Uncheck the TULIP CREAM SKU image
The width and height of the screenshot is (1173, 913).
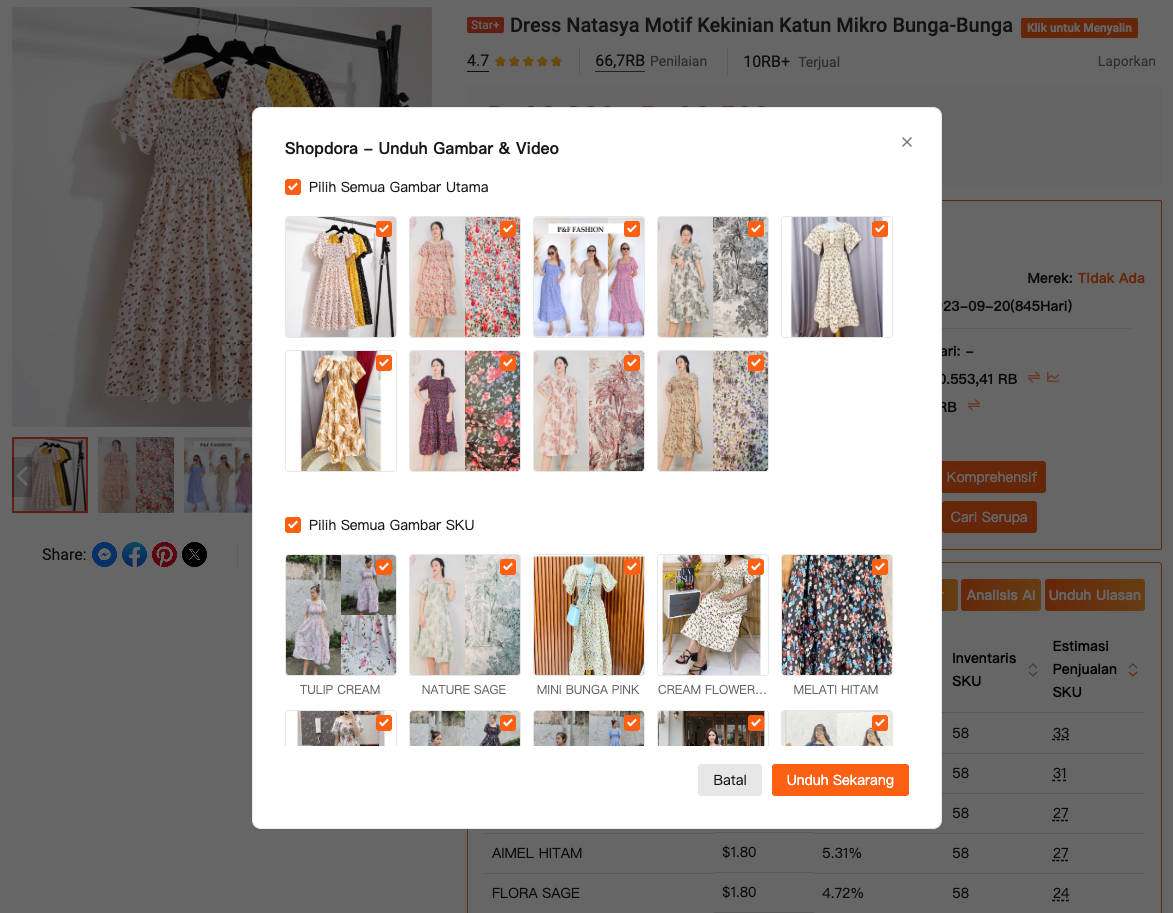click(x=384, y=567)
